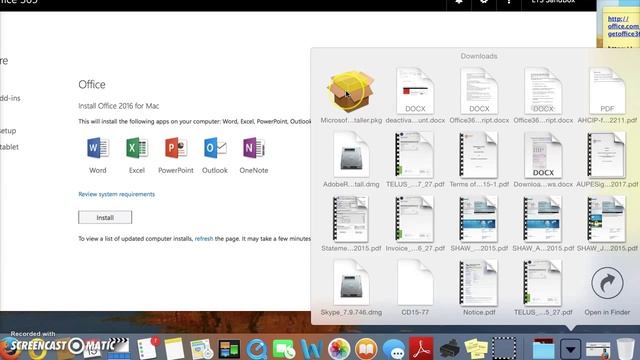Click the refresh link in the page

pyautogui.click(x=204, y=238)
